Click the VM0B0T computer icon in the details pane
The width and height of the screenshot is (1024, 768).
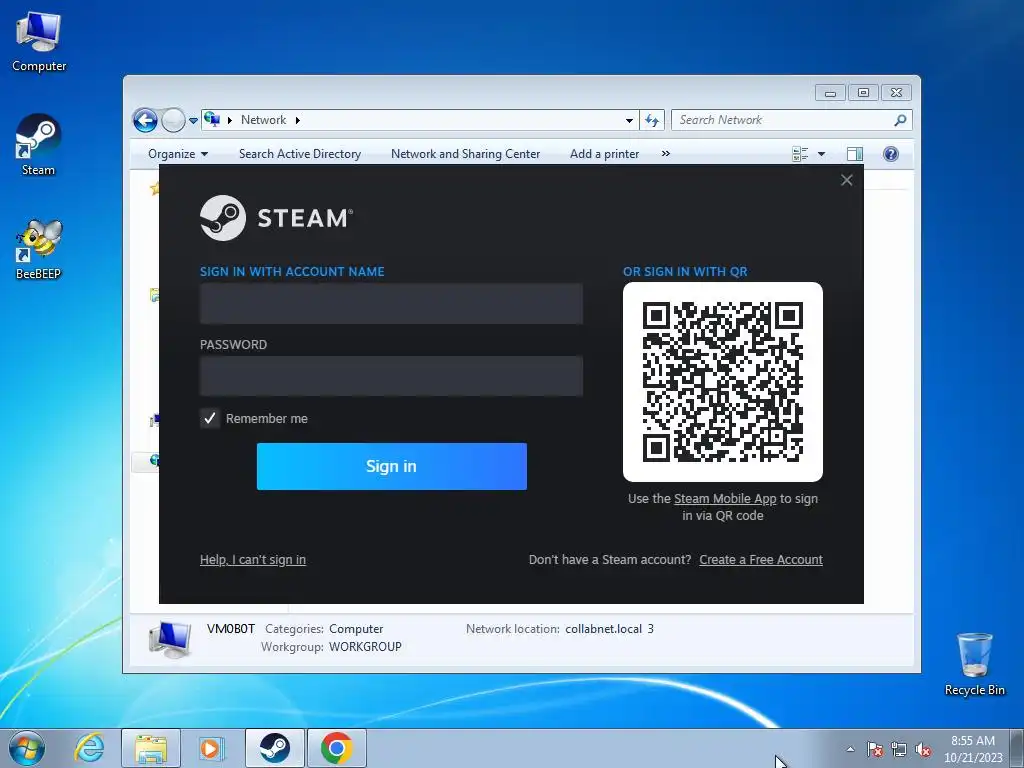coord(170,639)
